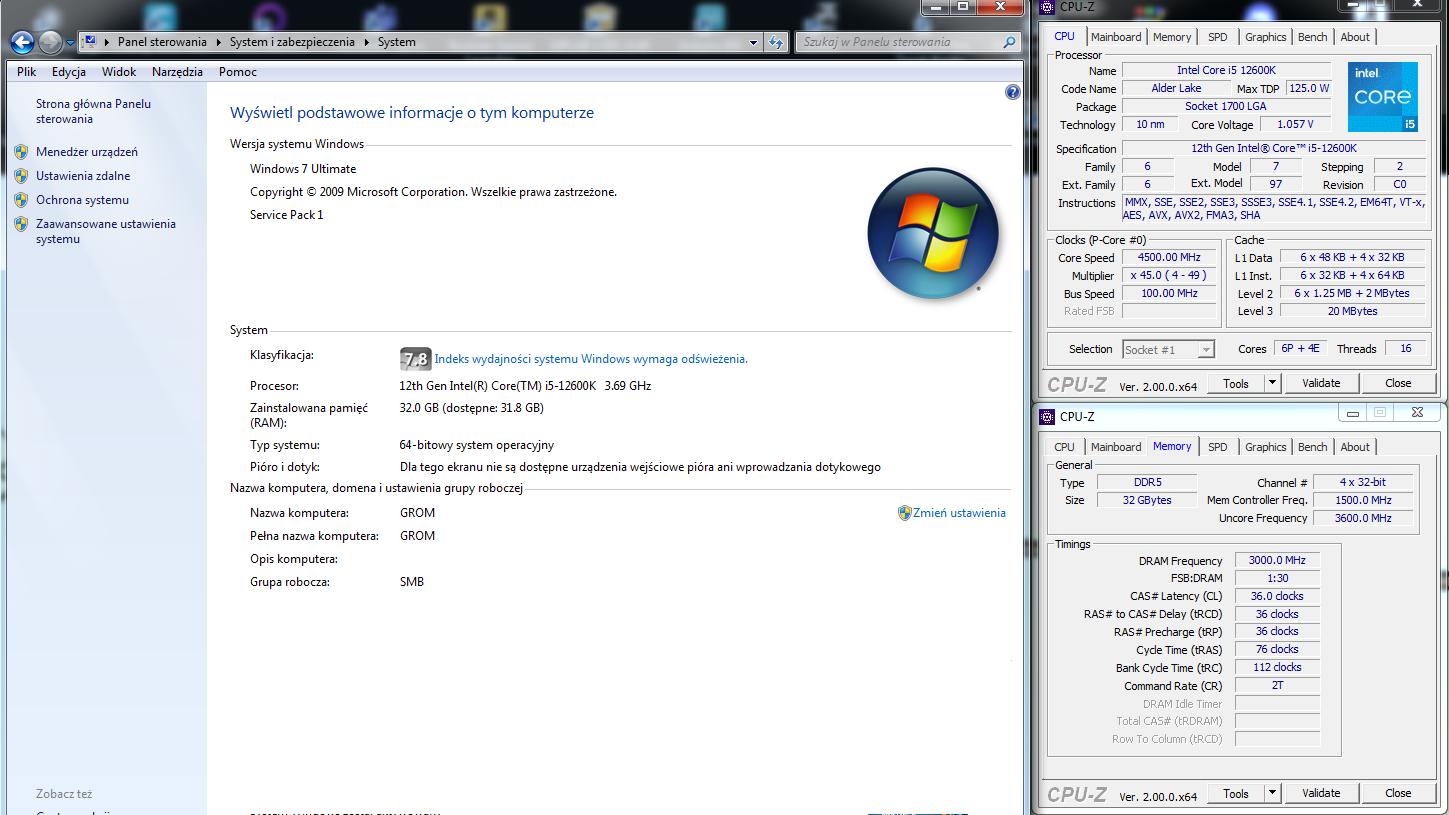Open the Pomoc menu

238,72
